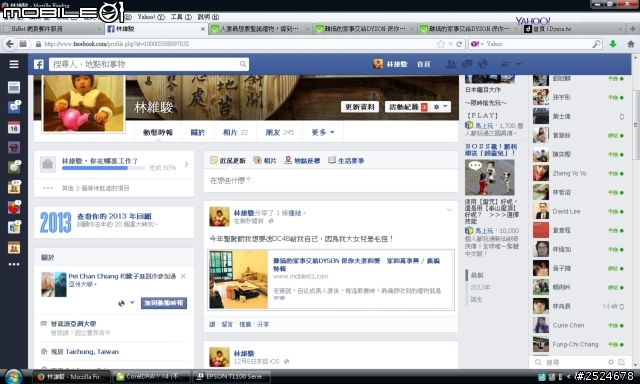The height and width of the screenshot is (384, 640).
Task: Open URL bar history dropdown arrow
Action: (450, 44)
